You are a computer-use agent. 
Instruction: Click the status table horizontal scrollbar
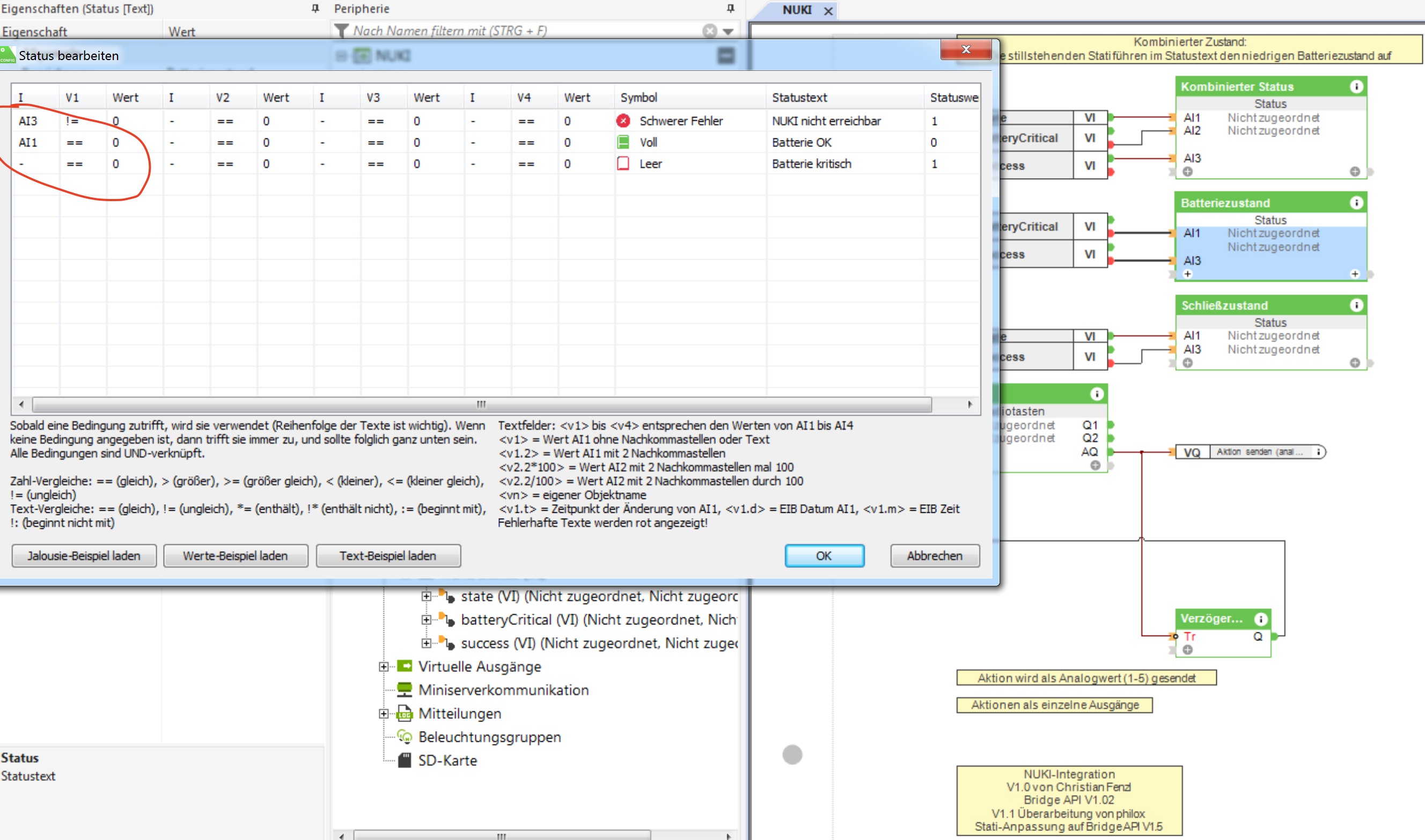coord(481,404)
